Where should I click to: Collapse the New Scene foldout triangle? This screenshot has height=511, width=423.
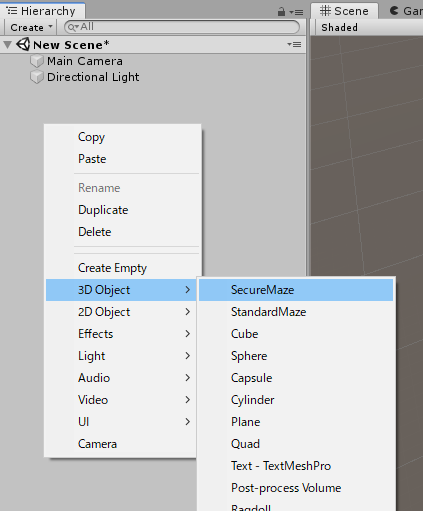click(7, 45)
